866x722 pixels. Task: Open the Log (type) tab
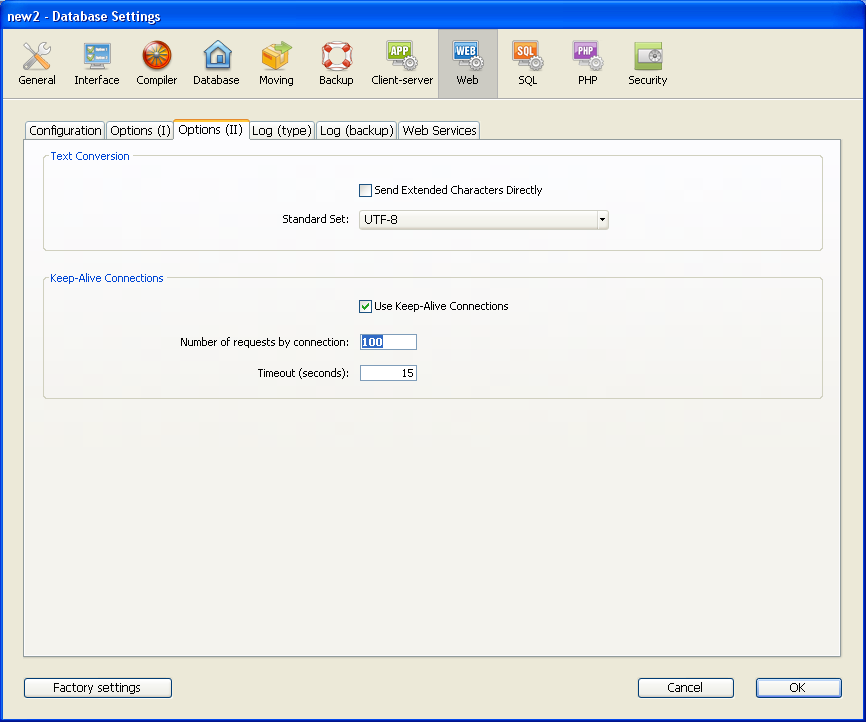[282, 131]
